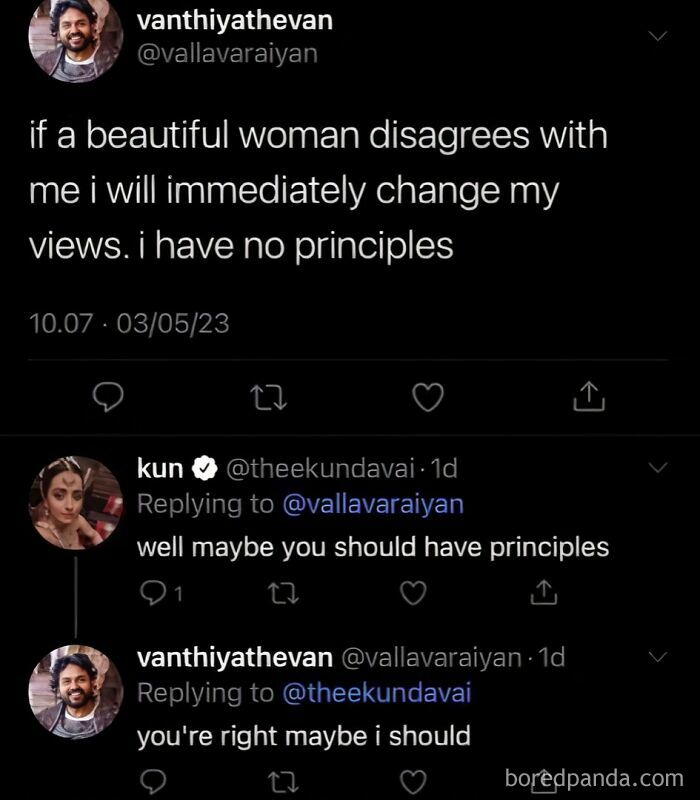Expand the chevron on the main tweet
The height and width of the screenshot is (800, 700).
click(658, 33)
